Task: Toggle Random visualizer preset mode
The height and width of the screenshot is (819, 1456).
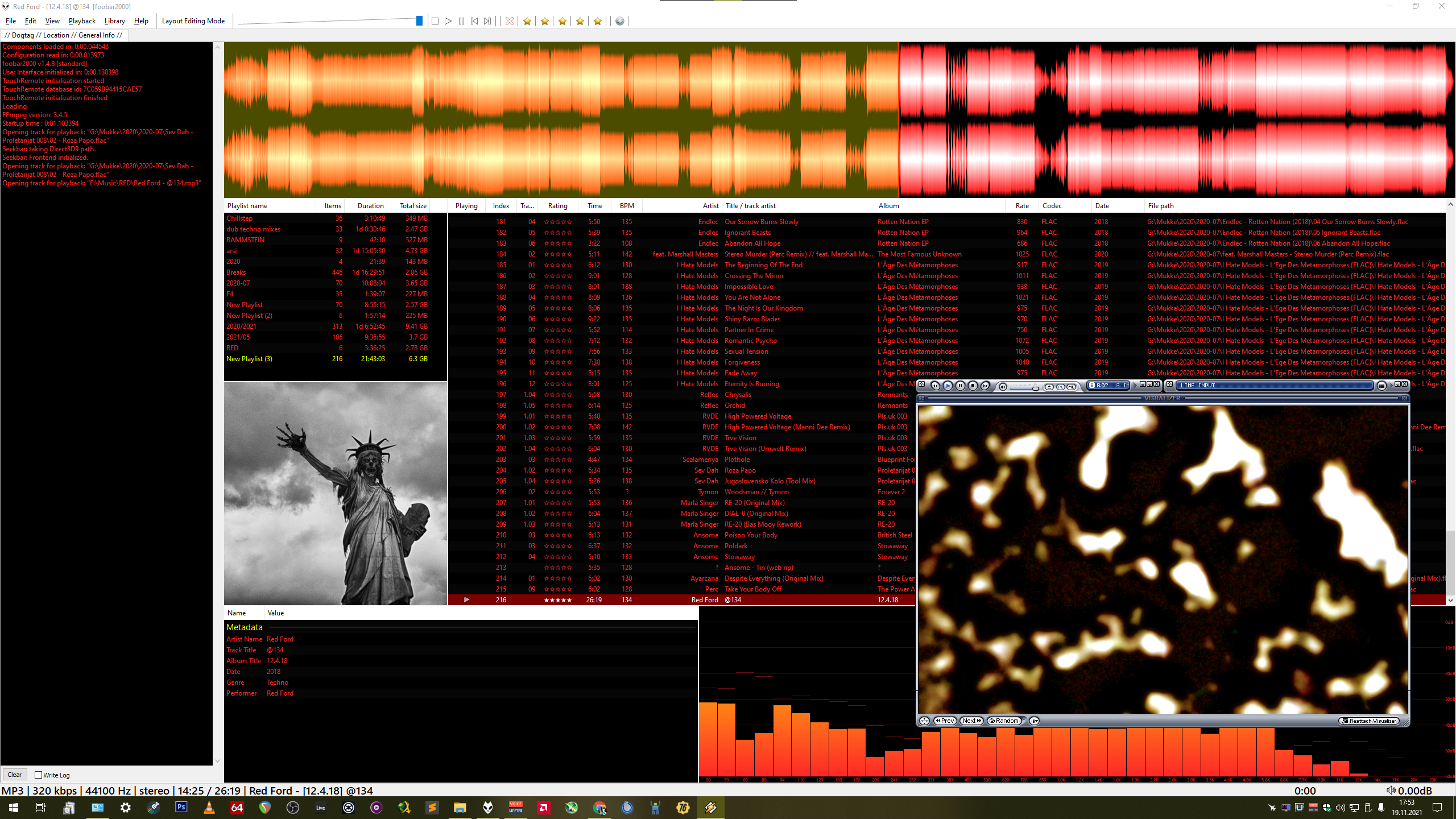Action: coord(1005,721)
